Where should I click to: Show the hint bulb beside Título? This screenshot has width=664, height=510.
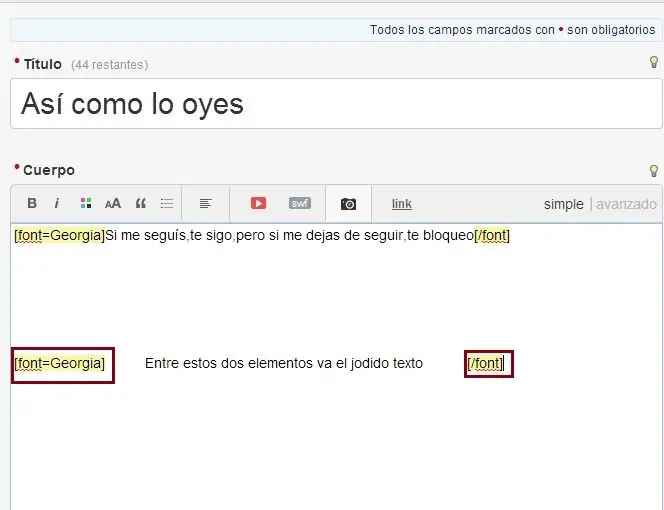654,62
